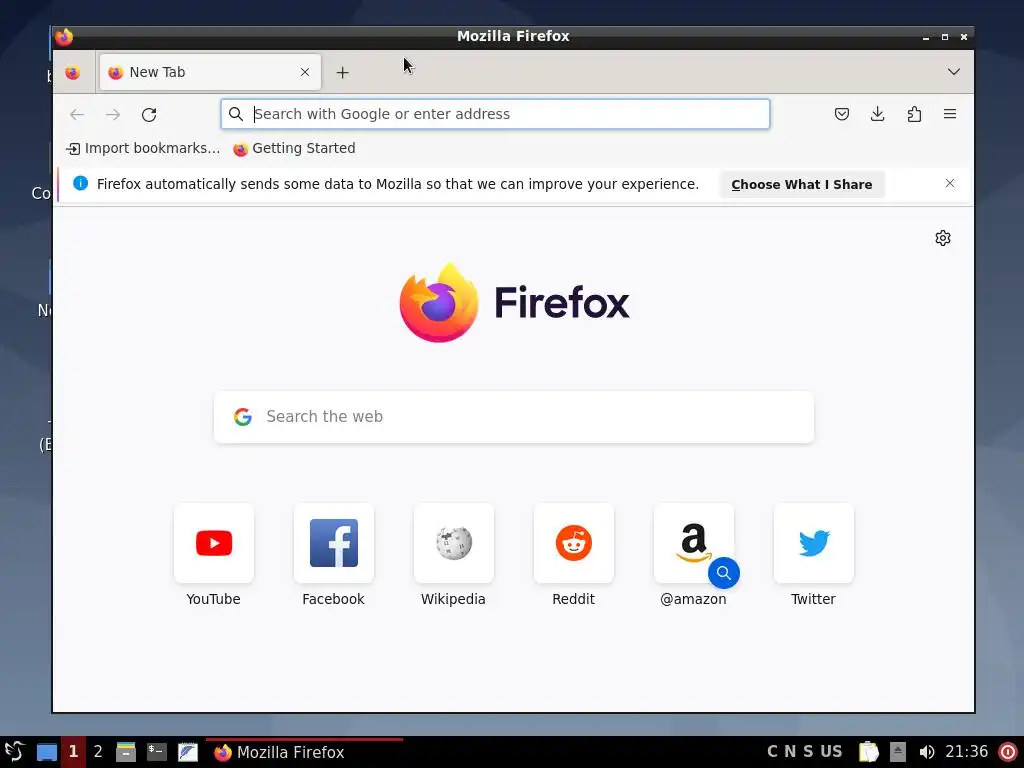This screenshot has width=1024, height=768.
Task: Open the file manager taskbar icon
Action: pos(125,752)
